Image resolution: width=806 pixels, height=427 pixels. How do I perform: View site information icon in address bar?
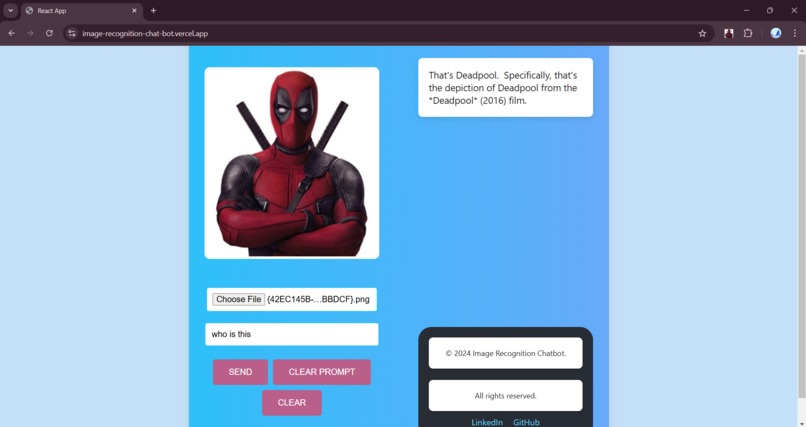[72, 33]
